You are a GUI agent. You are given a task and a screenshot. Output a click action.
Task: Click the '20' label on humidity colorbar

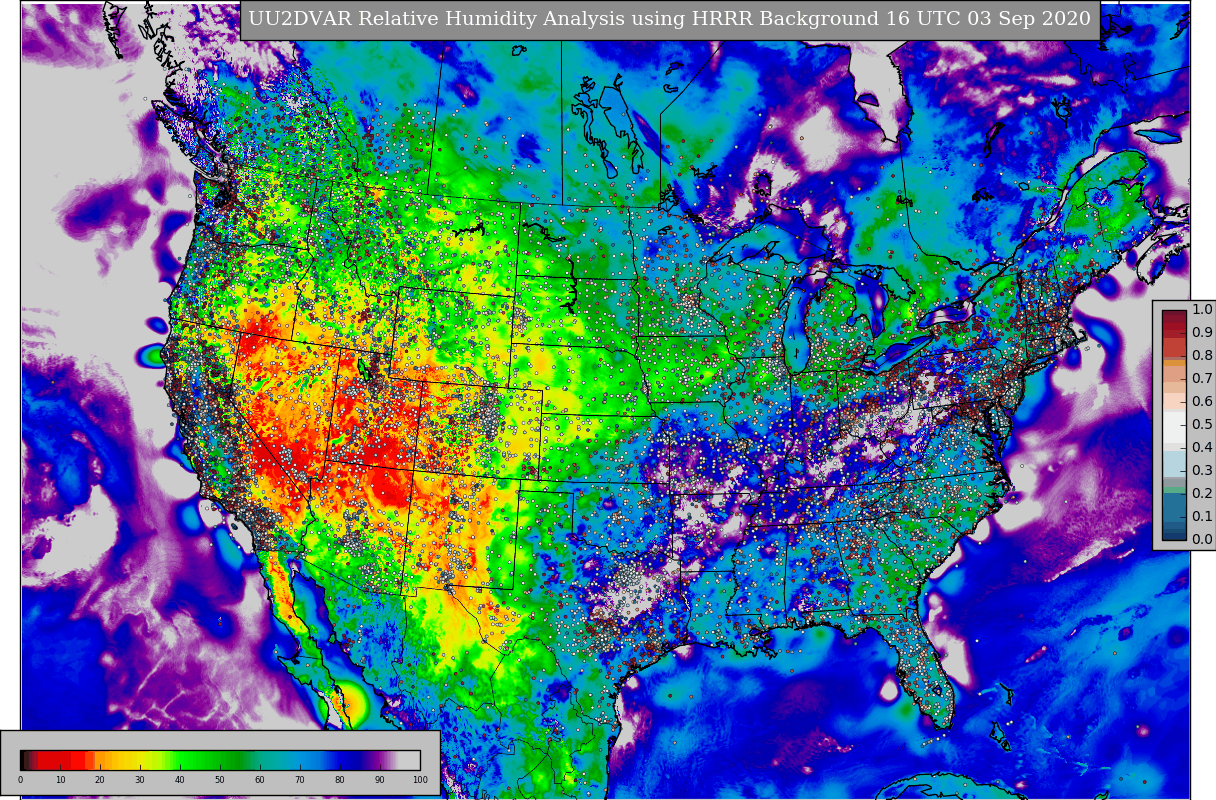[x=100, y=779]
